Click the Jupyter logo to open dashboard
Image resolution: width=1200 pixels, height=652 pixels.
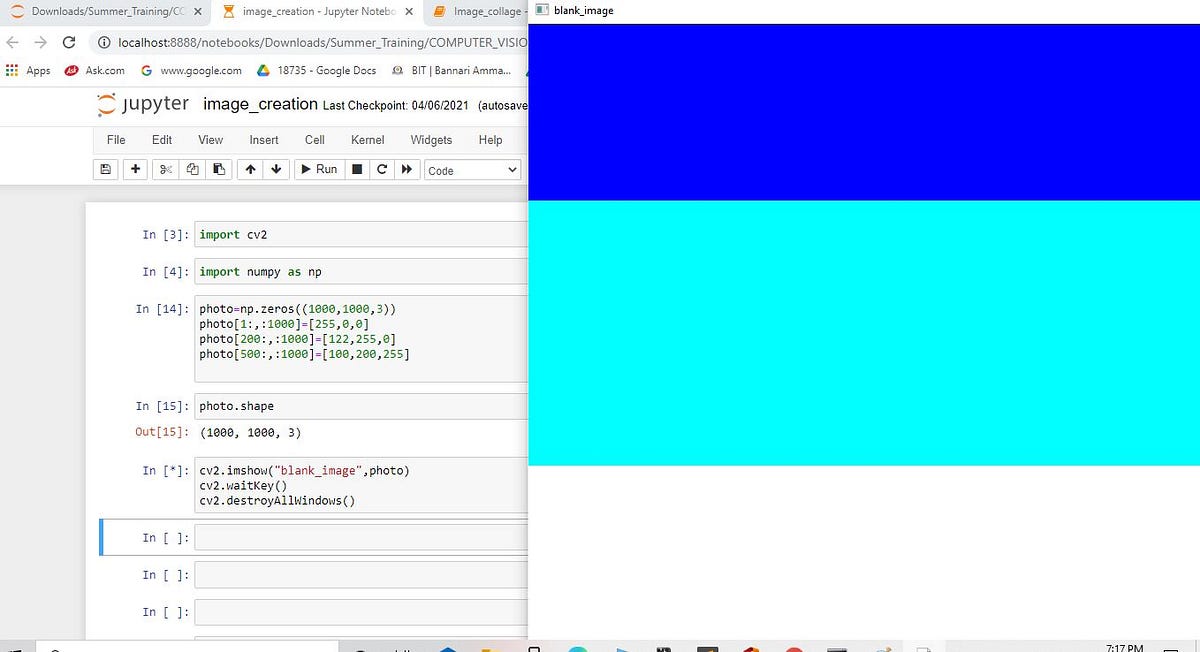click(143, 103)
